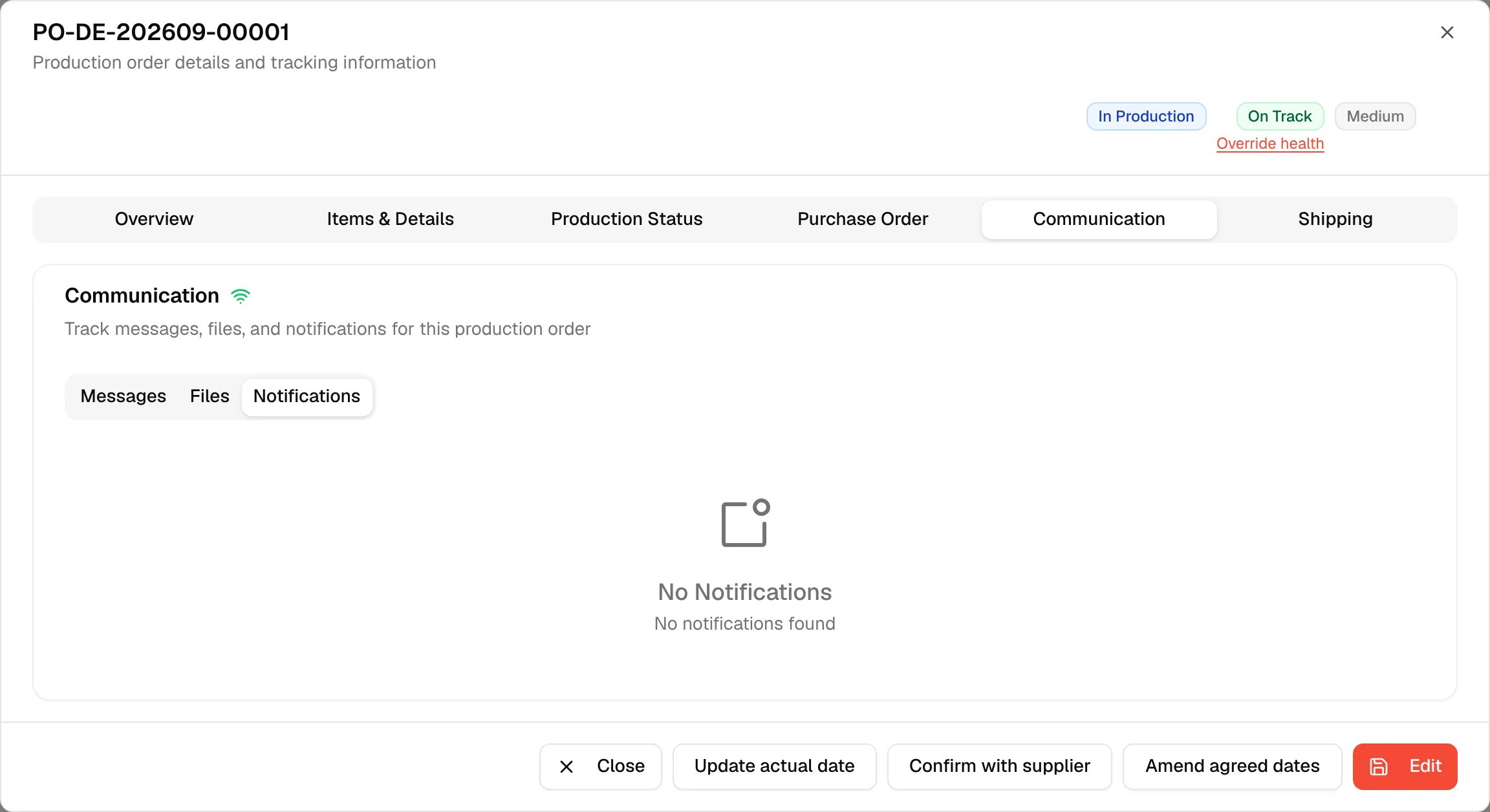Open the Overview tab
Image resolution: width=1490 pixels, height=812 pixels.
[x=154, y=219]
